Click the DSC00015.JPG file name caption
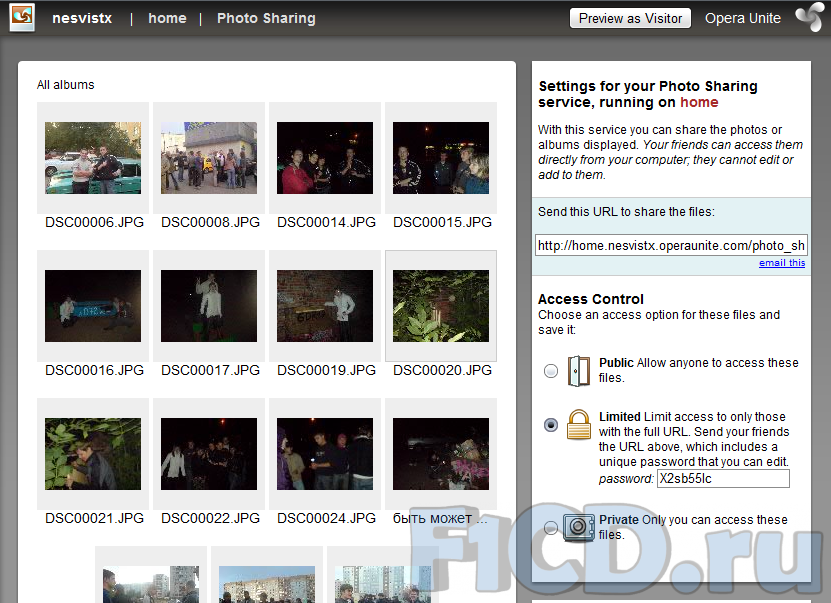 tap(443, 222)
